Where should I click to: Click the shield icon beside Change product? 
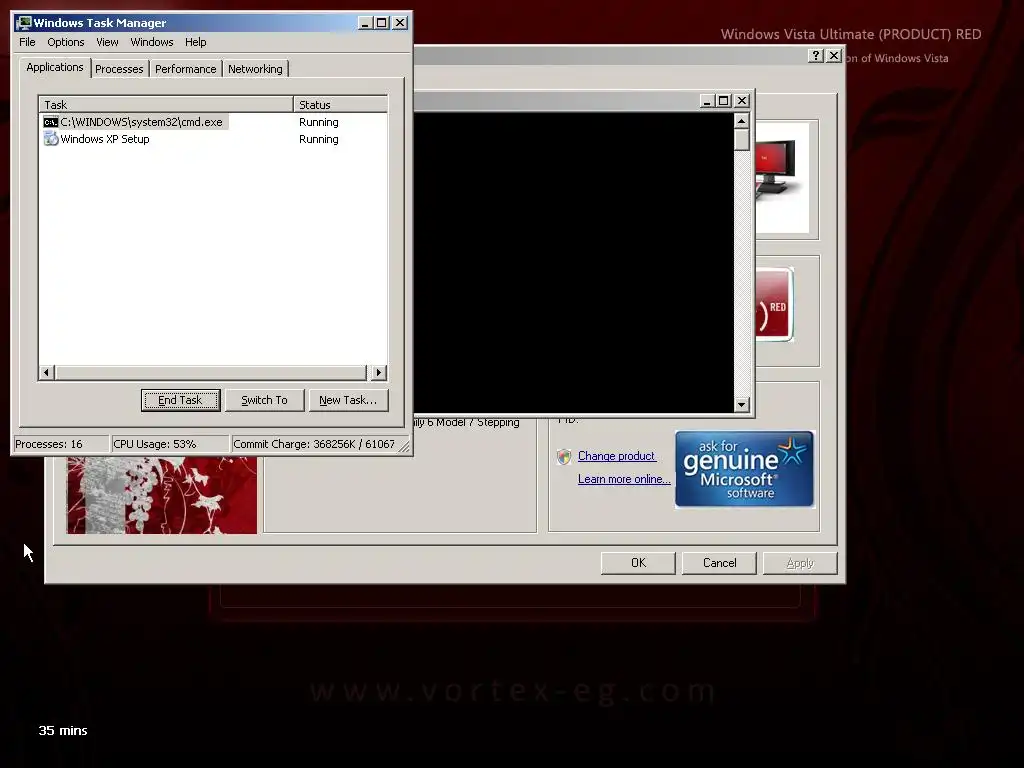[x=564, y=456]
